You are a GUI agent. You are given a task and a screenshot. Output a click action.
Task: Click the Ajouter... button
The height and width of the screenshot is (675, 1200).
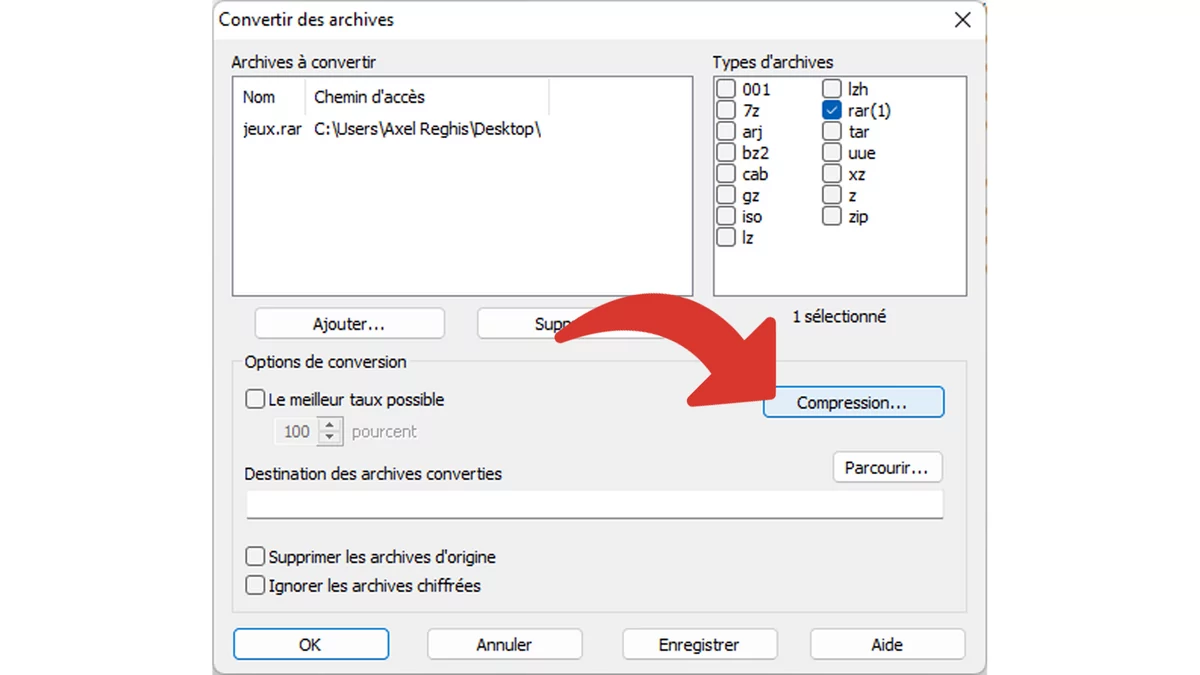[349, 324]
